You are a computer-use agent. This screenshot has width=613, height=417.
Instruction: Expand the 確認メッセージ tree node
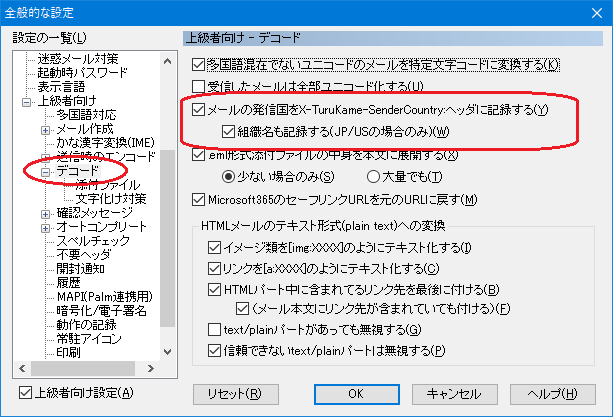tap(45, 214)
